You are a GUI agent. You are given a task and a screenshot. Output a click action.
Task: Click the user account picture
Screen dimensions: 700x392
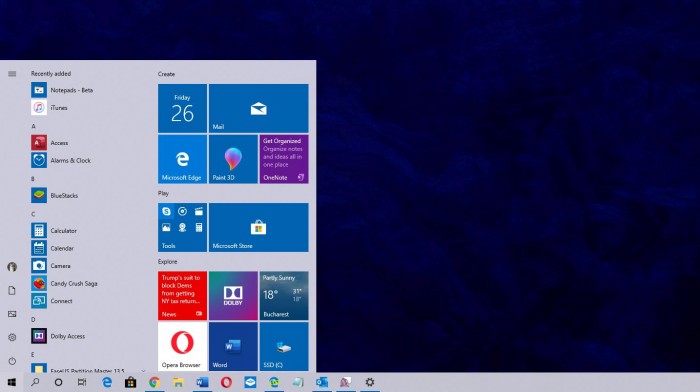coord(12,267)
